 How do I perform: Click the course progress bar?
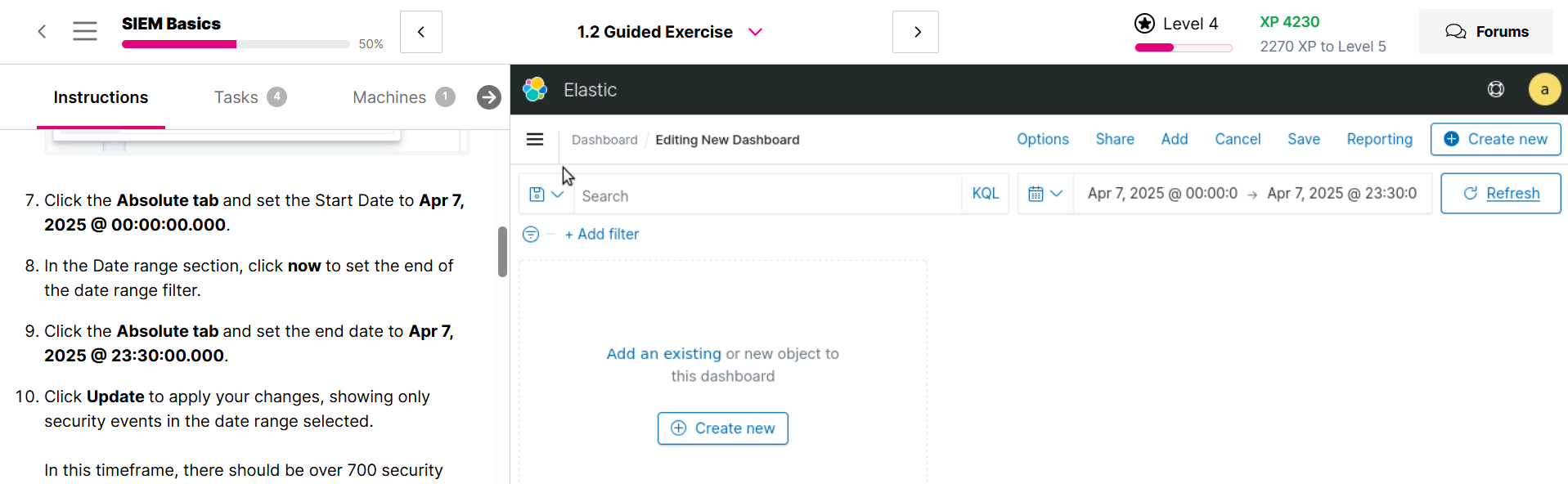[236, 44]
